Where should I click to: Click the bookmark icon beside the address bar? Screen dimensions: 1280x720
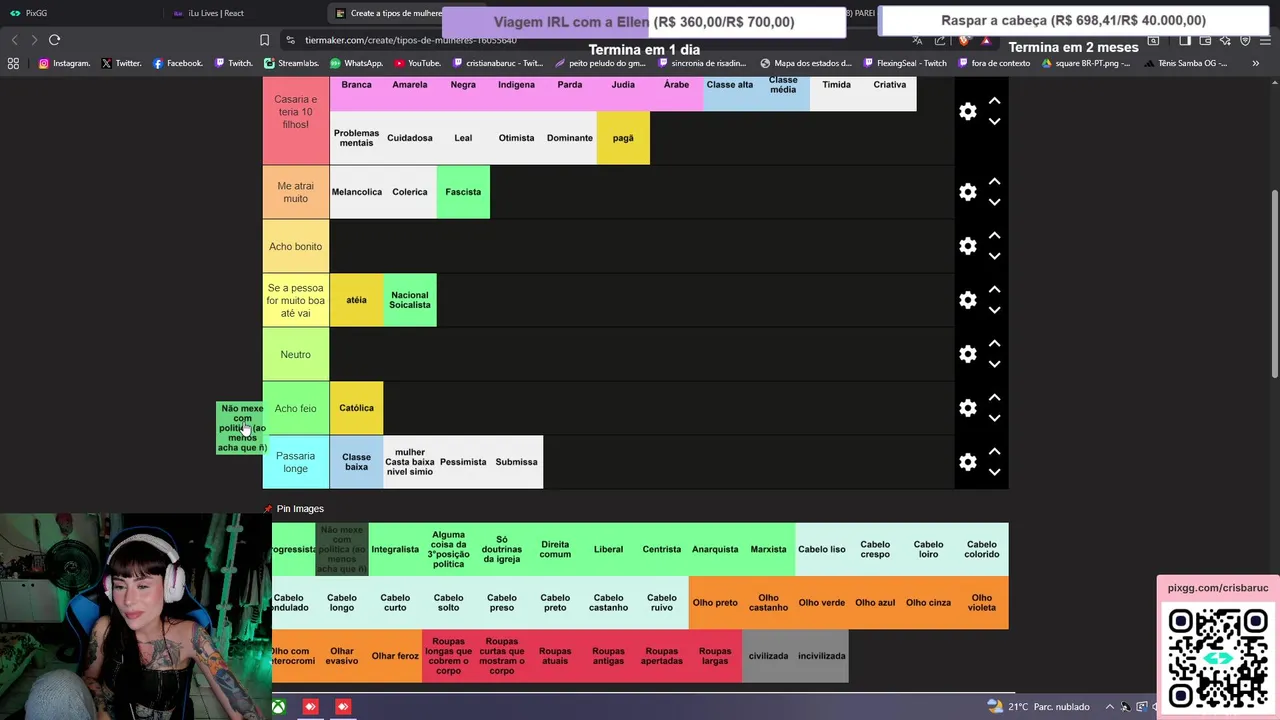tap(264, 40)
